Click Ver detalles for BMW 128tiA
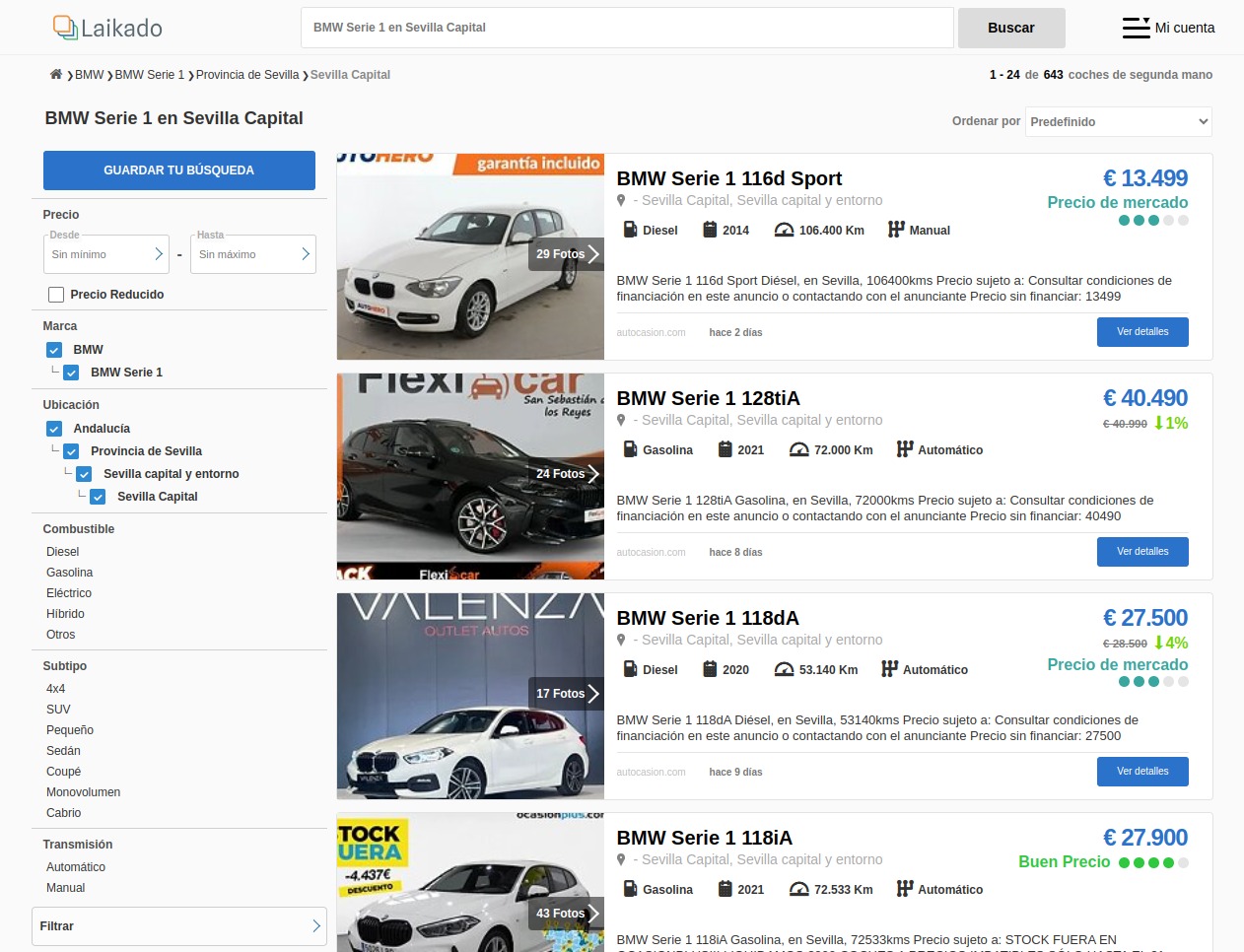 1141,552
